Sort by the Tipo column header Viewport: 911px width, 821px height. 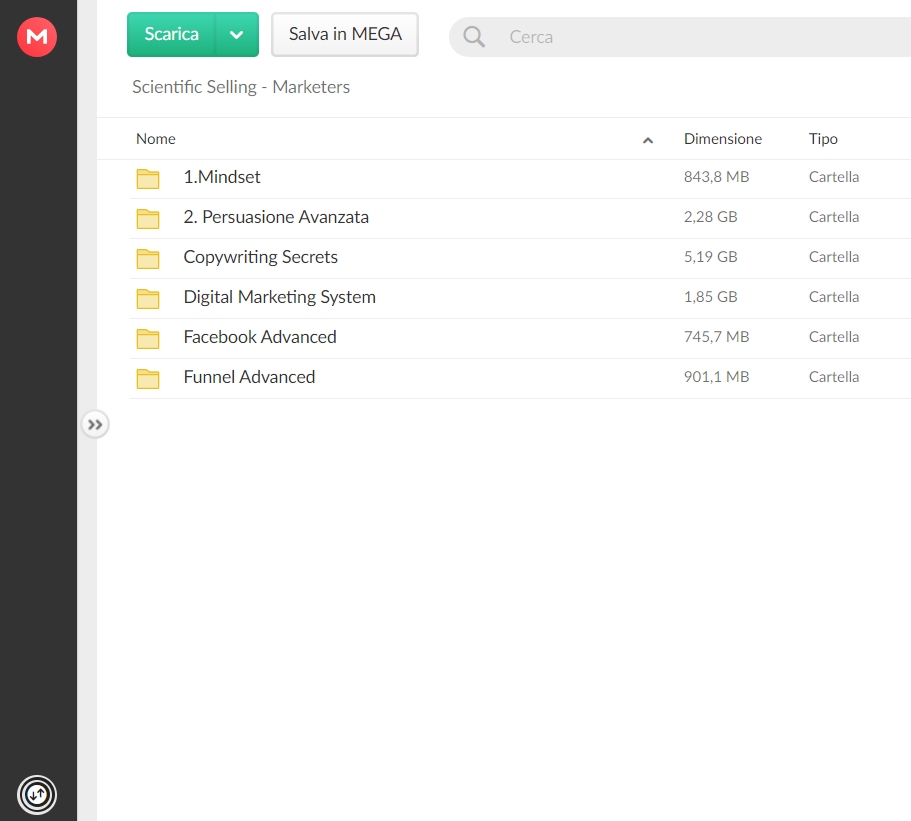(823, 139)
